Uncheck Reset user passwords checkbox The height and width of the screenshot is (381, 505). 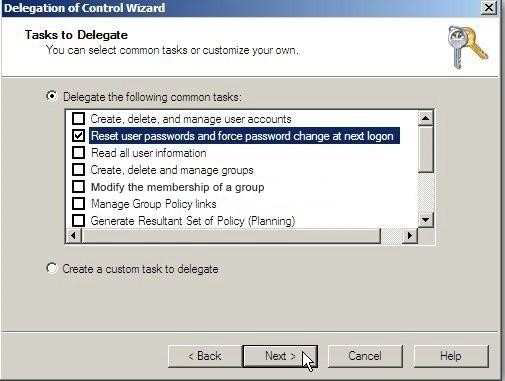pos(78,135)
